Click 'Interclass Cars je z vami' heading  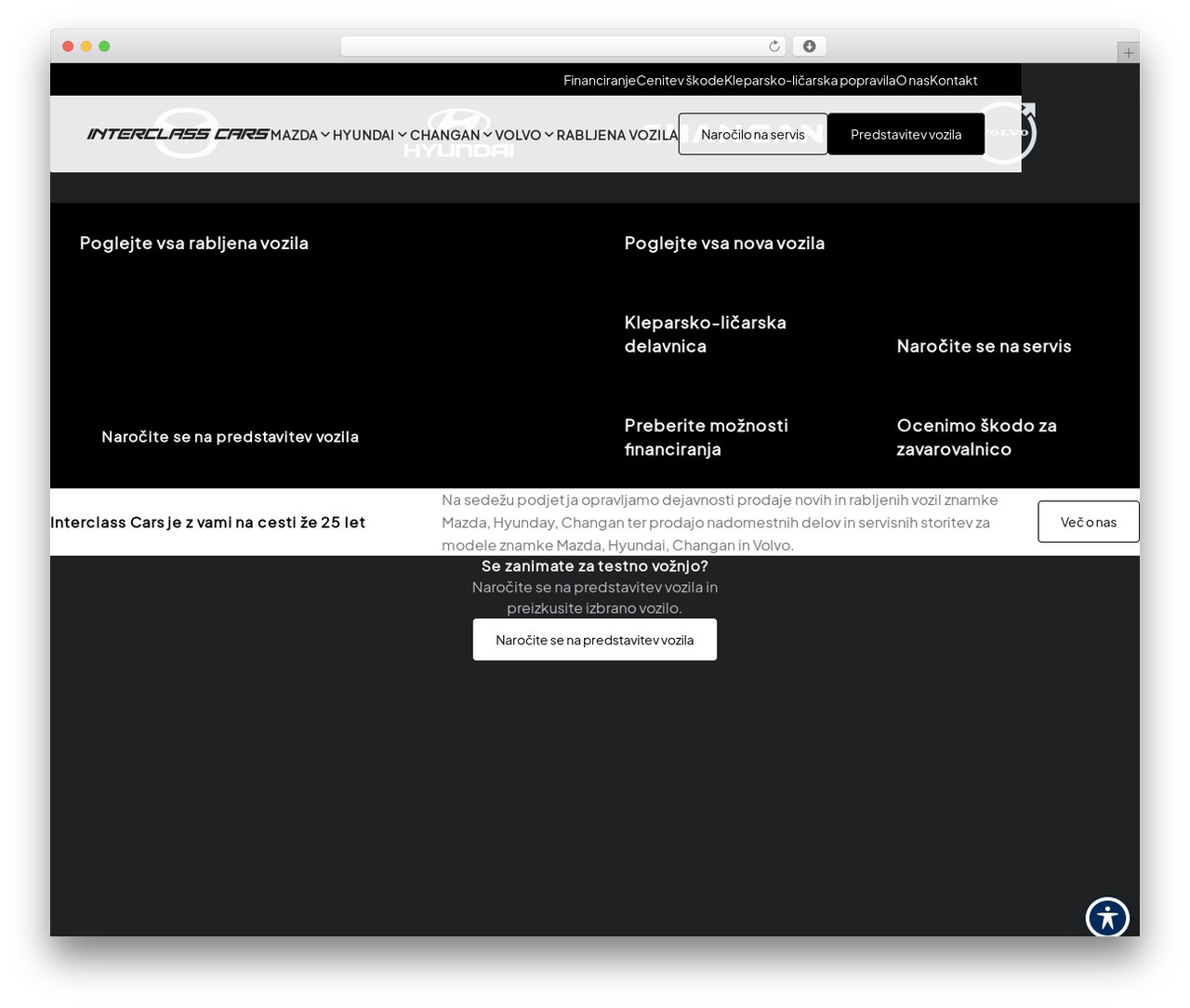pos(207,522)
